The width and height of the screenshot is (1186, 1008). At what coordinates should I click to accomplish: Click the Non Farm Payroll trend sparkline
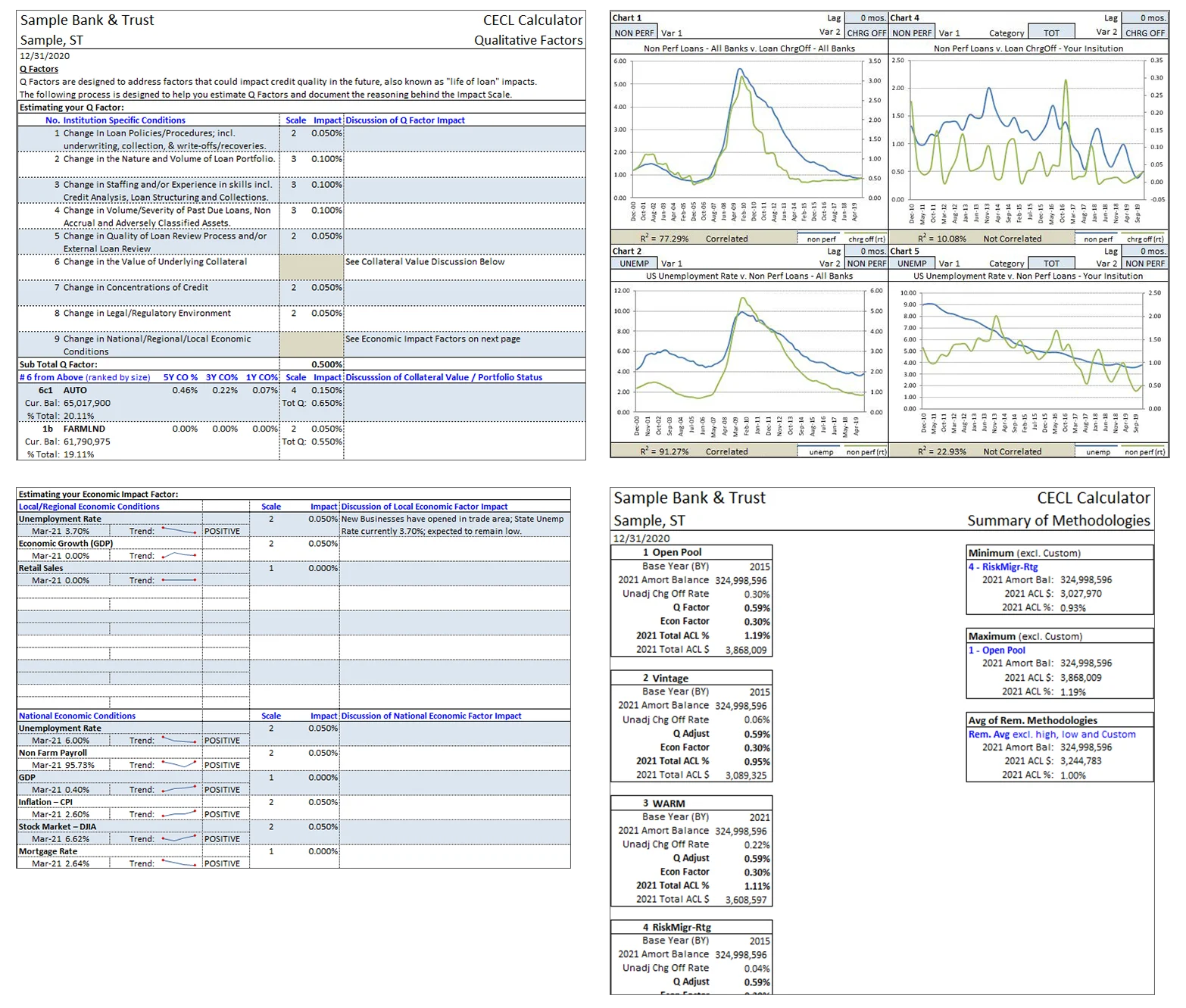pos(179,765)
